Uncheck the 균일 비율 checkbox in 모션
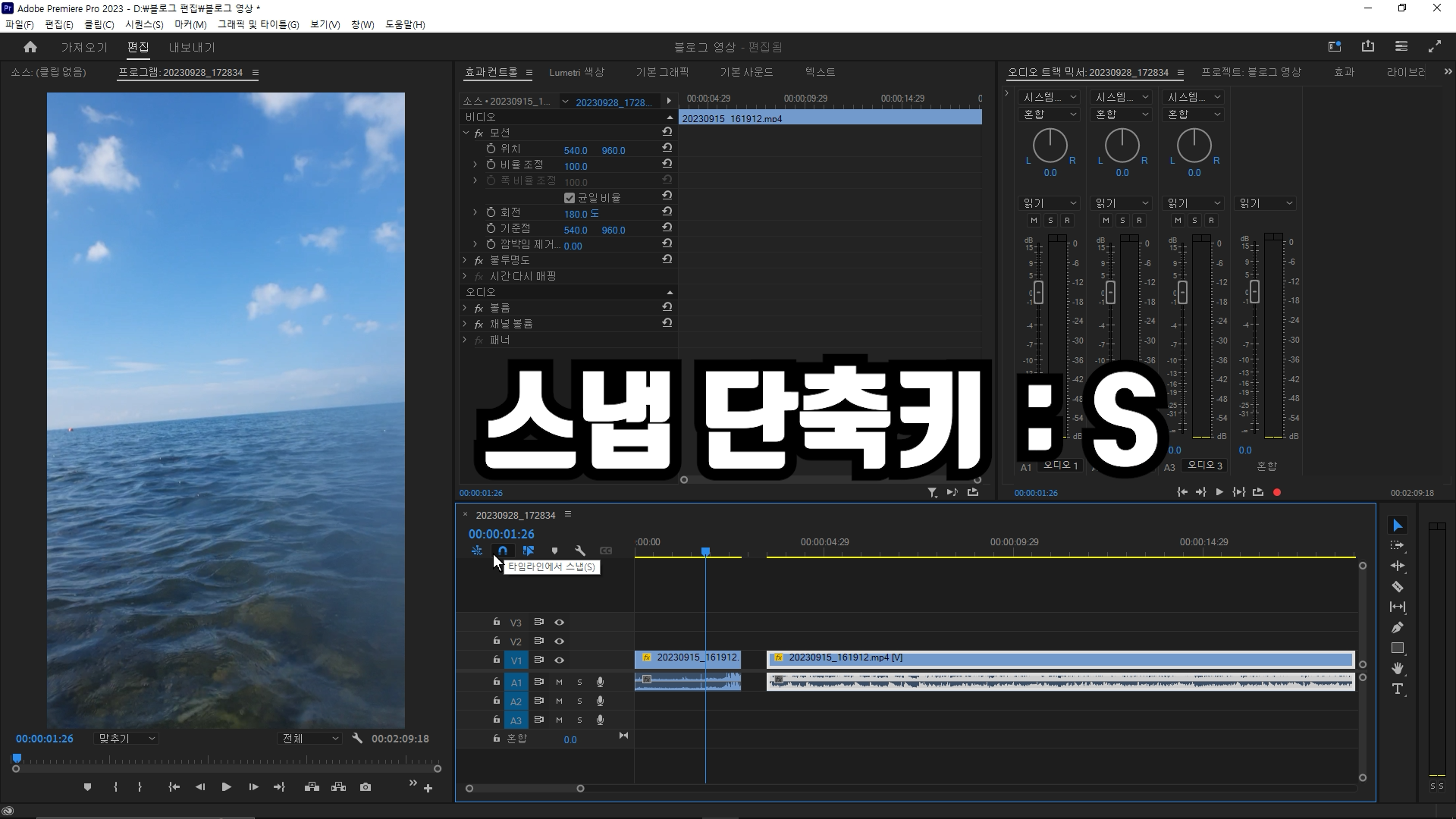This screenshot has width=1456, height=819. coord(569,197)
